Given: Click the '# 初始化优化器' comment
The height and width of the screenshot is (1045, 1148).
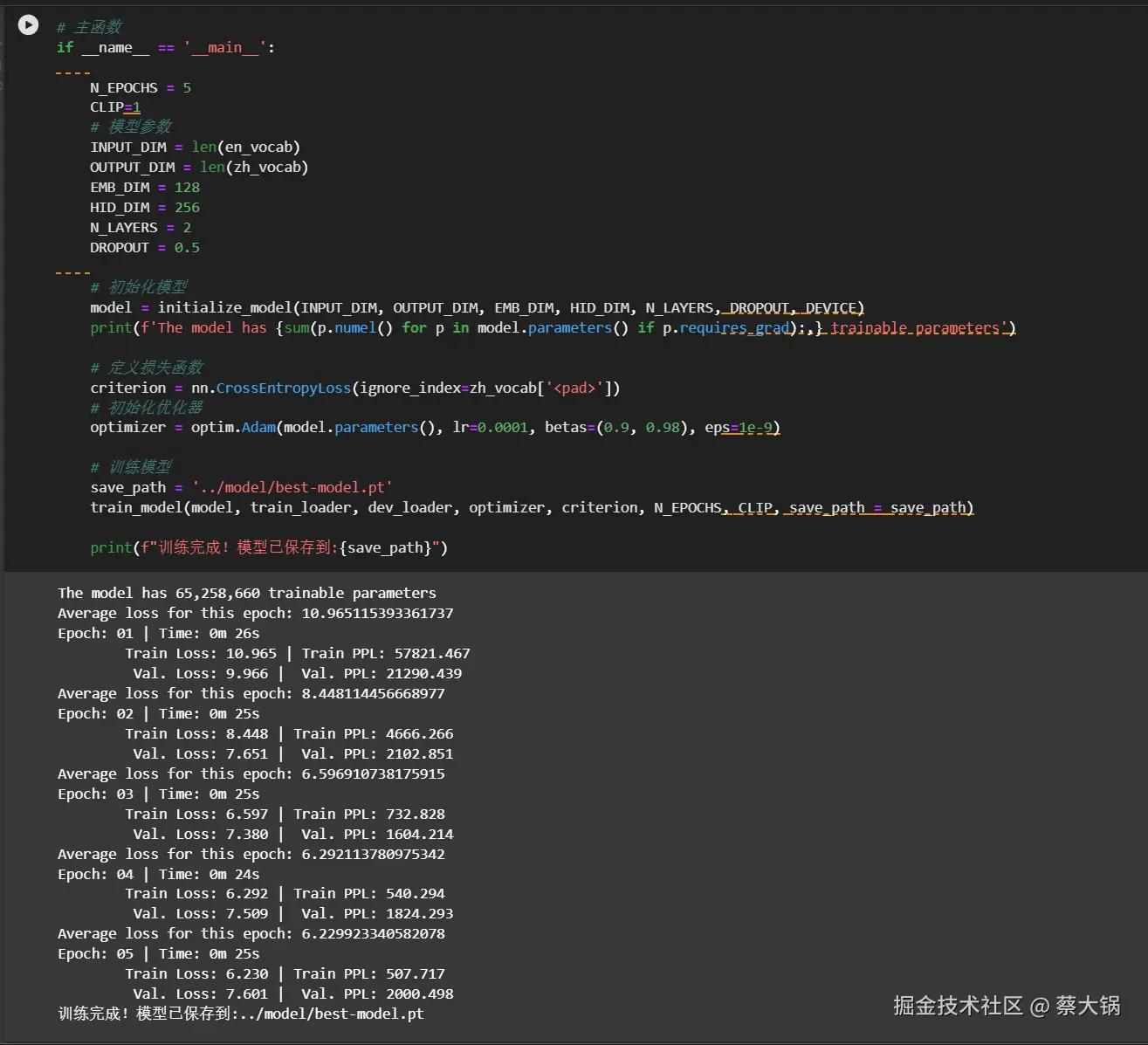Looking at the screenshot, I should (x=147, y=409).
